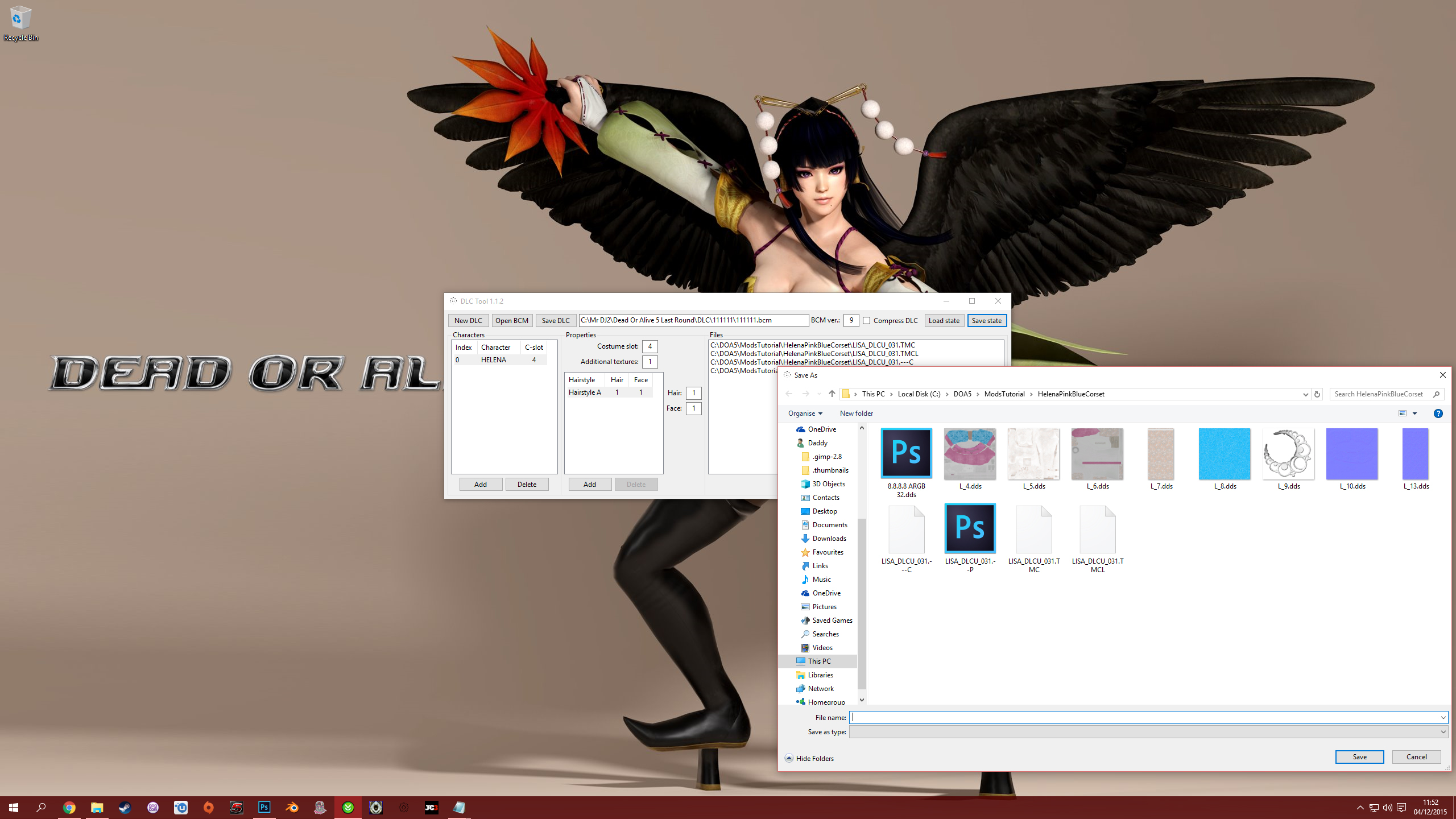Collapse folders with Hide Folders

(809, 758)
